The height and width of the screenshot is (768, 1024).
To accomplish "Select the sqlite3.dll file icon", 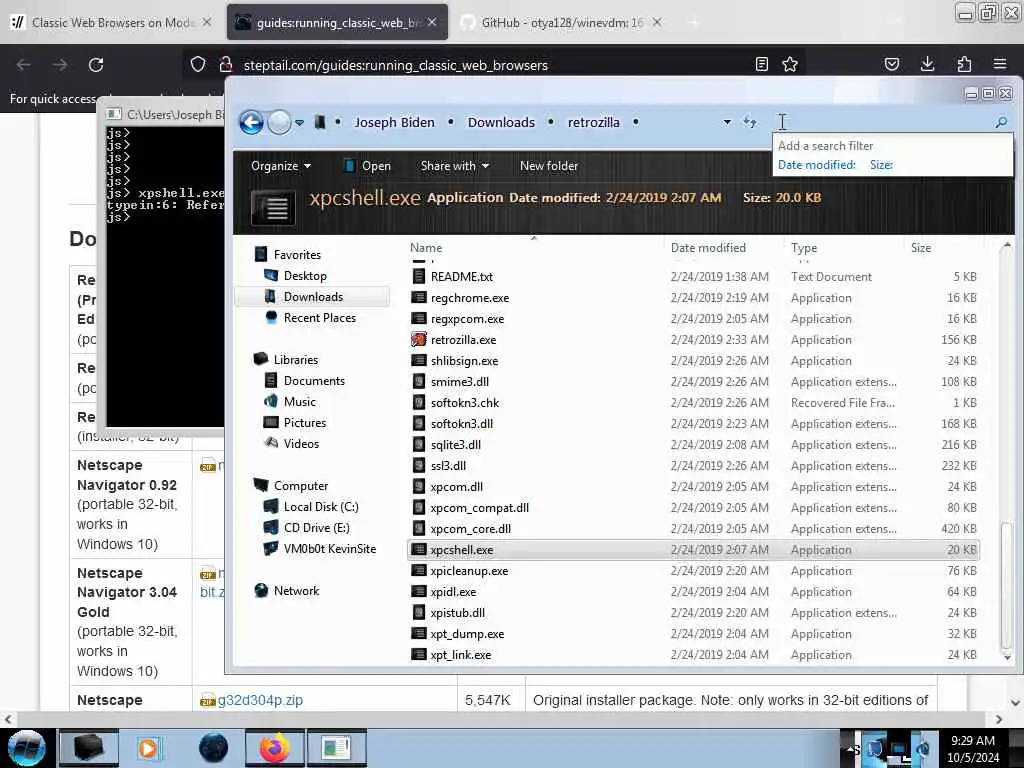I will click(x=419, y=445).
